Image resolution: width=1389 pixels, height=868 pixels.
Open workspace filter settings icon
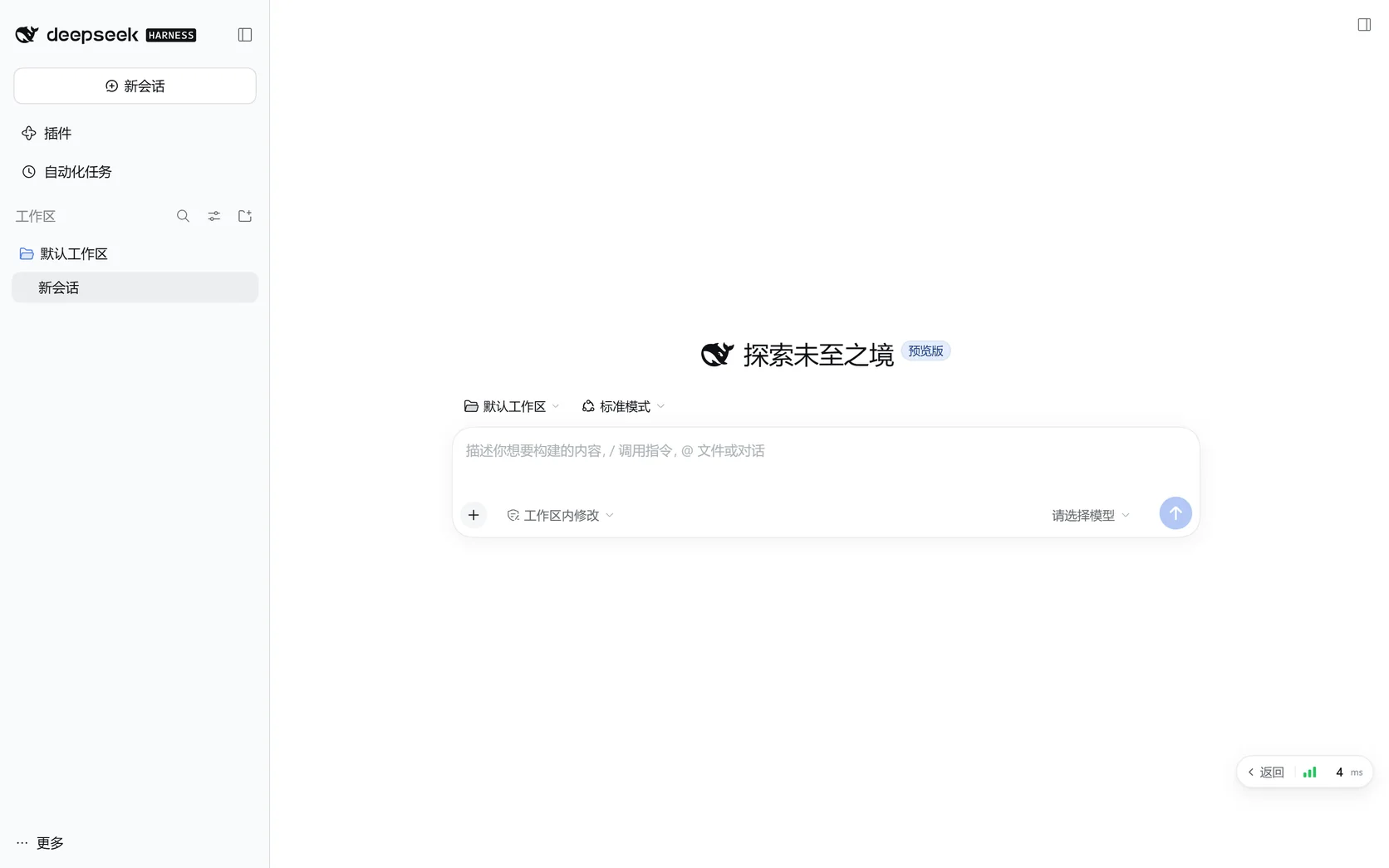click(214, 216)
